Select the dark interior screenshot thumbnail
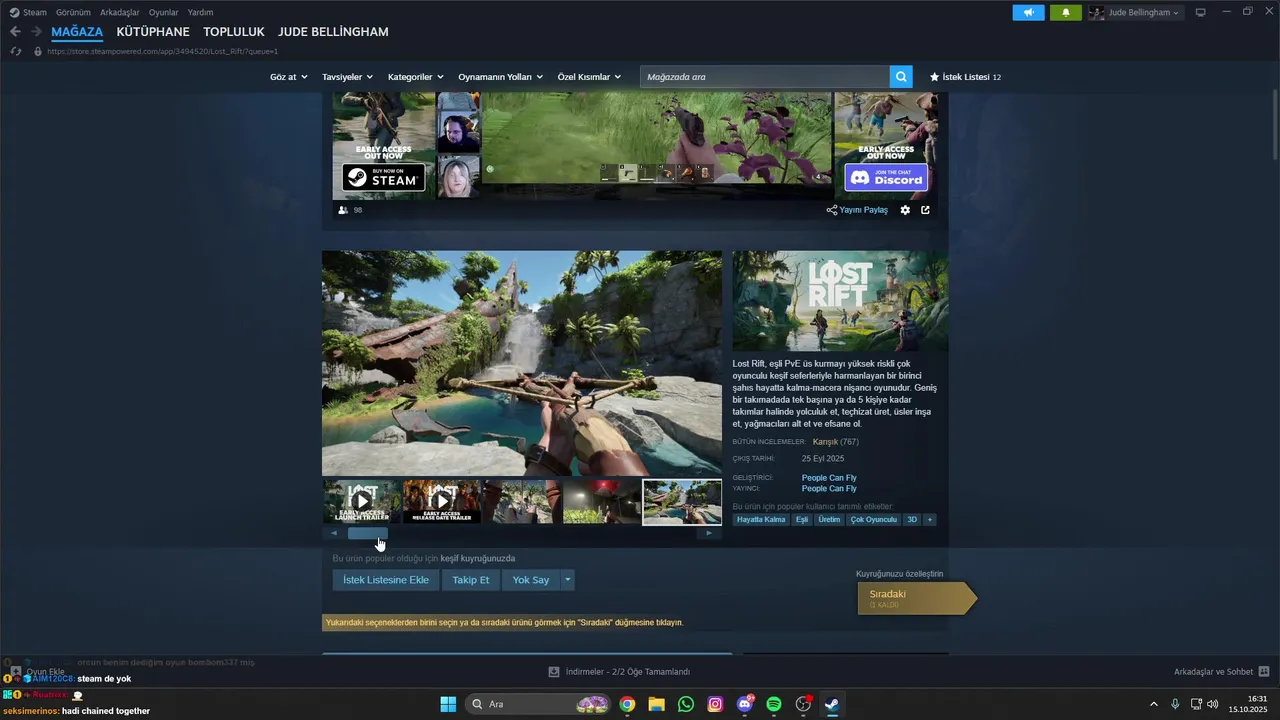 point(602,502)
